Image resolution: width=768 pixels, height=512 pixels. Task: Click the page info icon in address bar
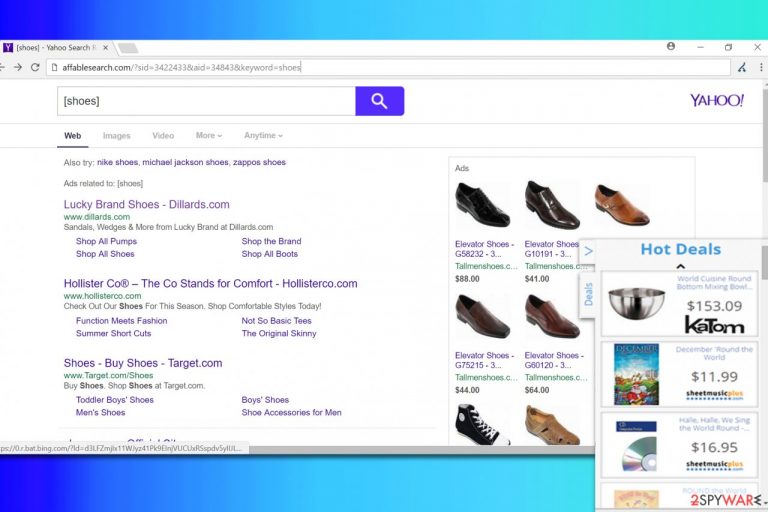[x=54, y=68]
